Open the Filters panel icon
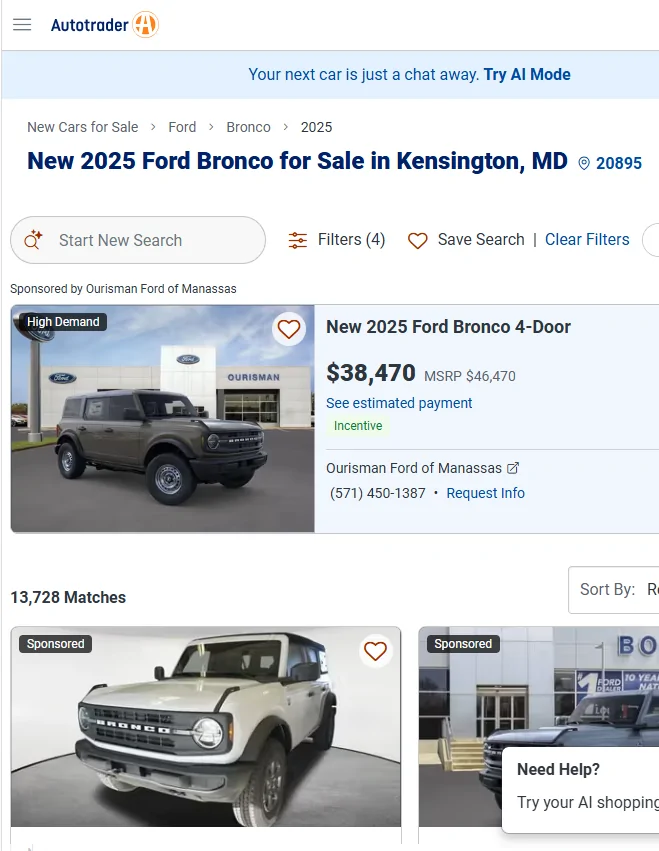The height and width of the screenshot is (851, 659). [297, 240]
